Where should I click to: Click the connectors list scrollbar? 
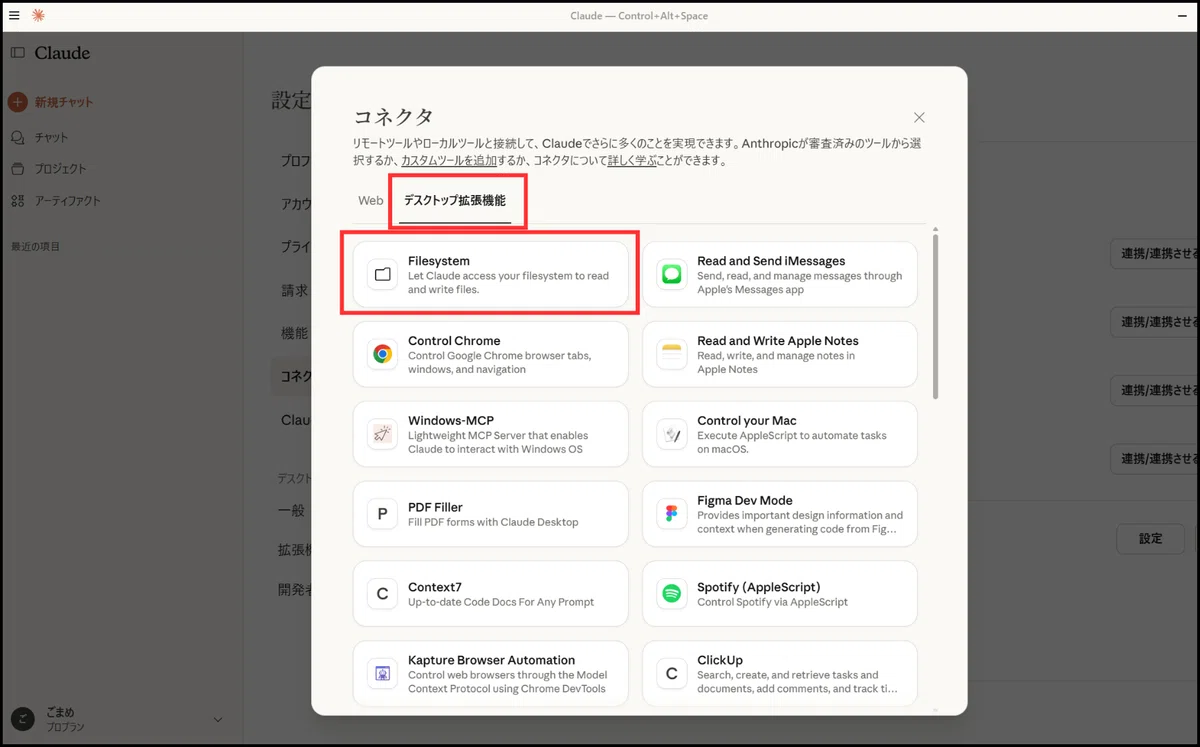point(935,316)
